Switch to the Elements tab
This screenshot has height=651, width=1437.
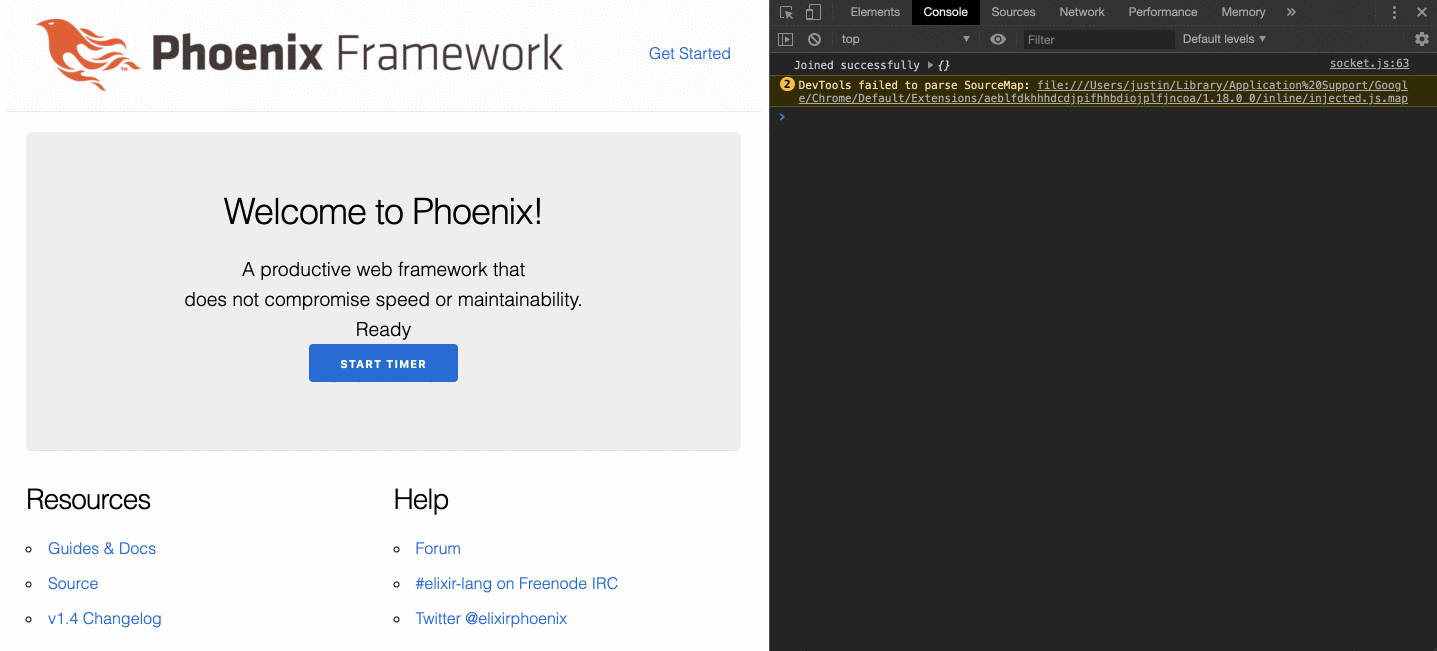point(875,12)
